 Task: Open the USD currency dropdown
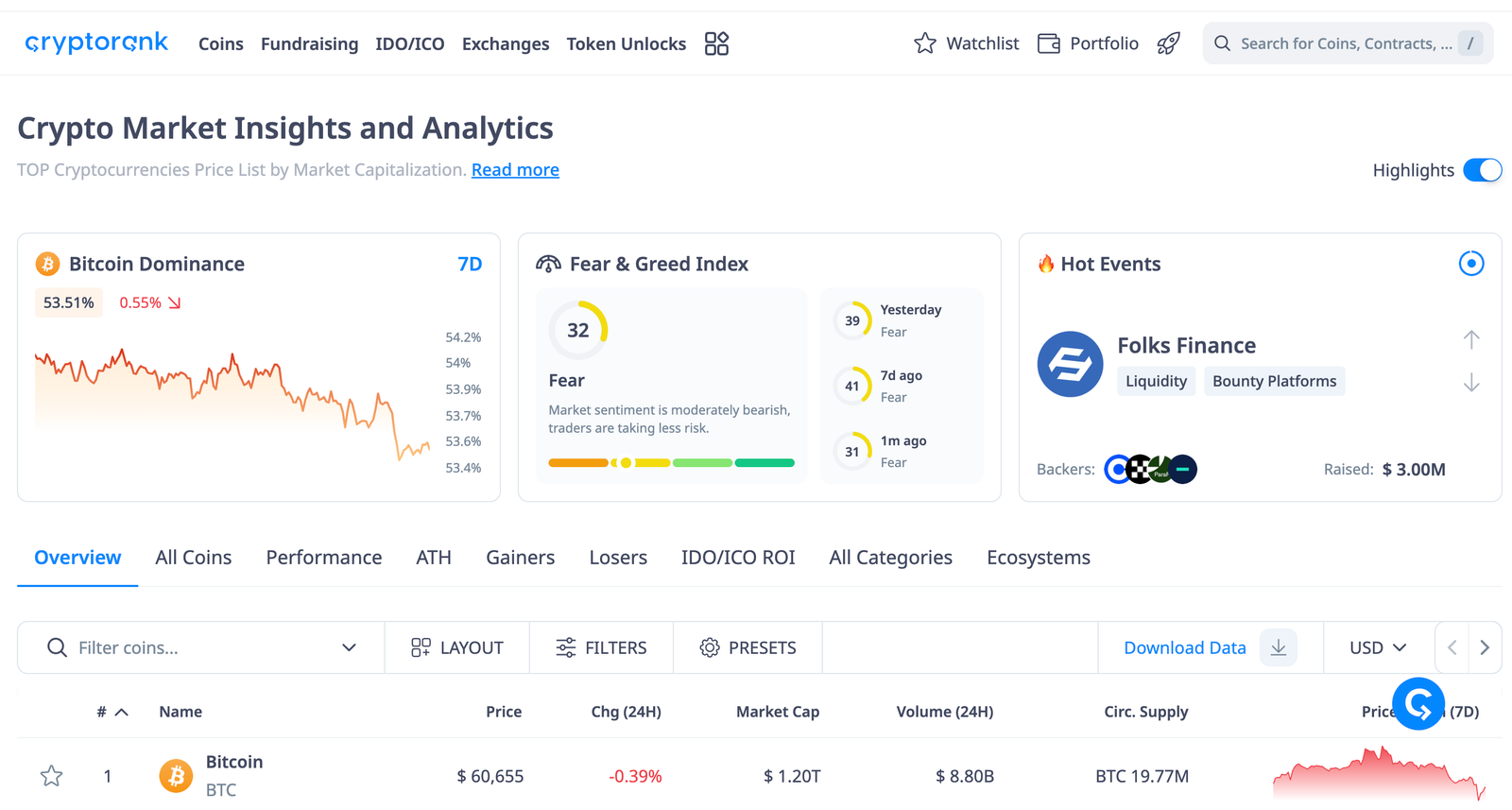tap(1378, 647)
